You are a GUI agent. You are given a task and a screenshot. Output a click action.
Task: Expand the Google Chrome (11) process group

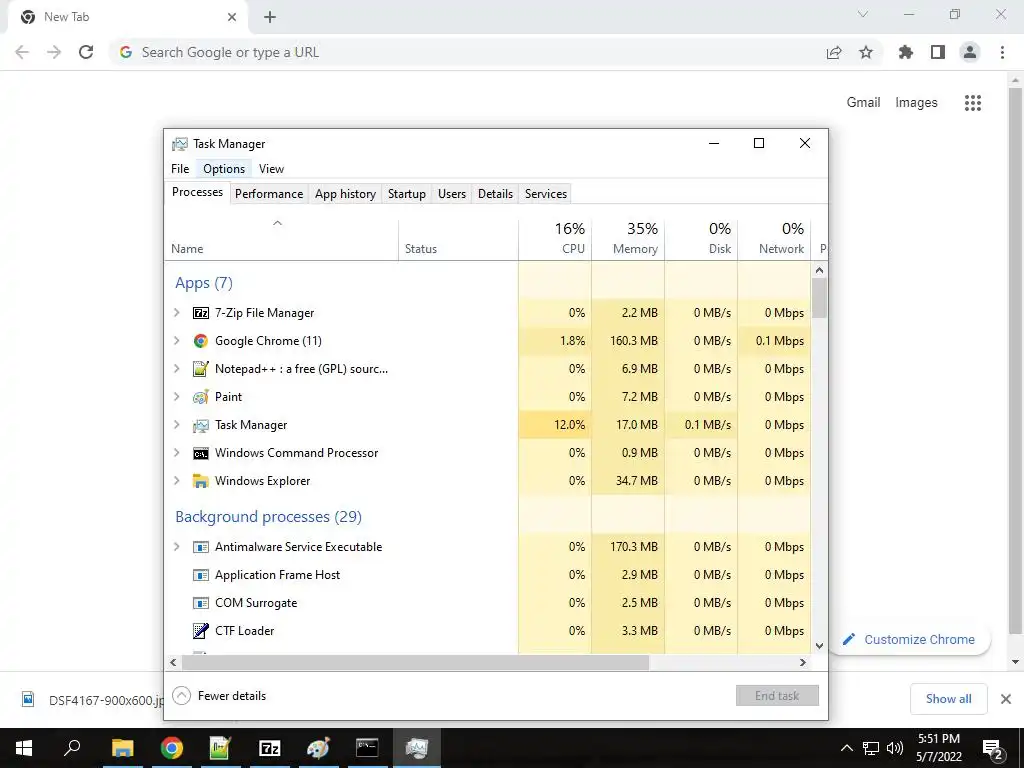(x=176, y=341)
